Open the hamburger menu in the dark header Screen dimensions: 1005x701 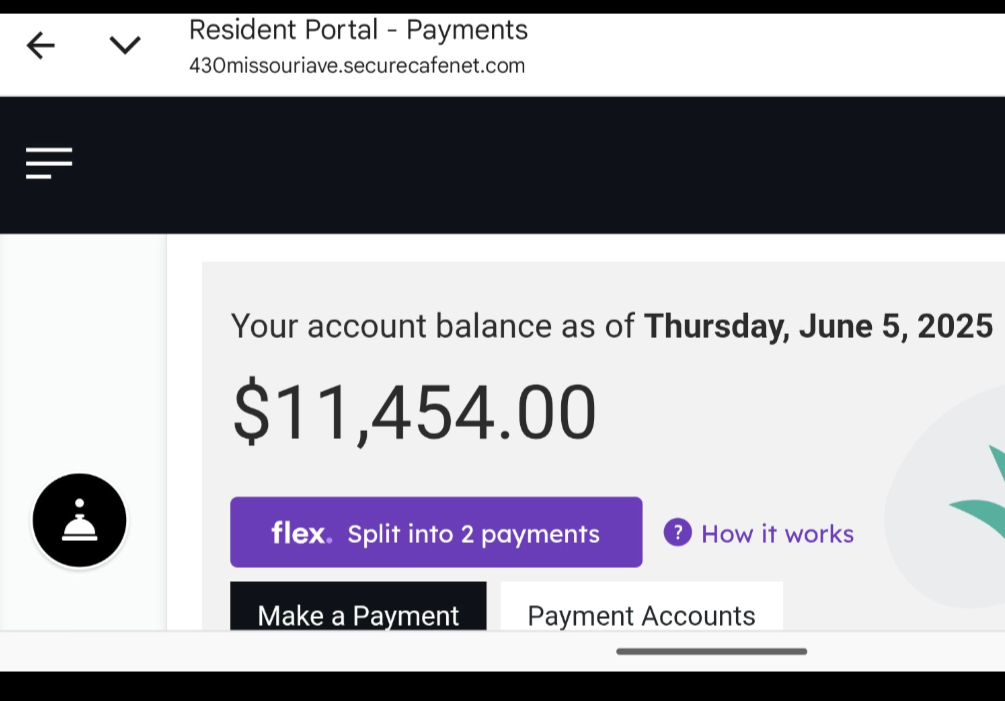(49, 163)
